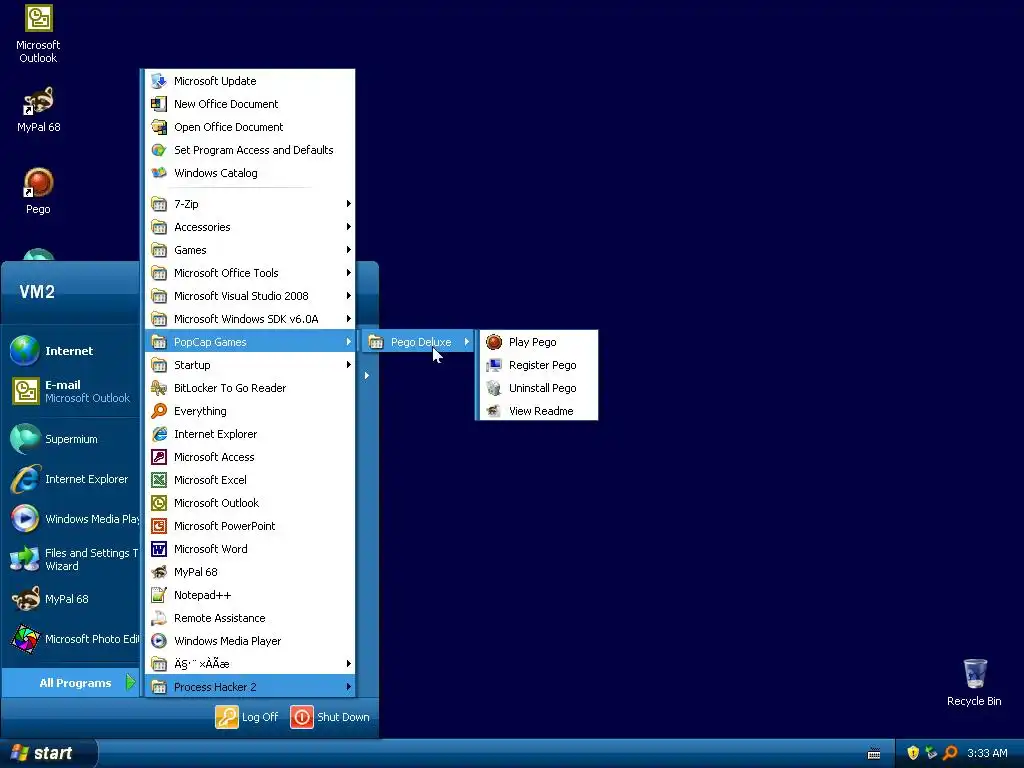Launch Microsoft Outlook from All Programs list
The width and height of the screenshot is (1024, 768).
250,503
